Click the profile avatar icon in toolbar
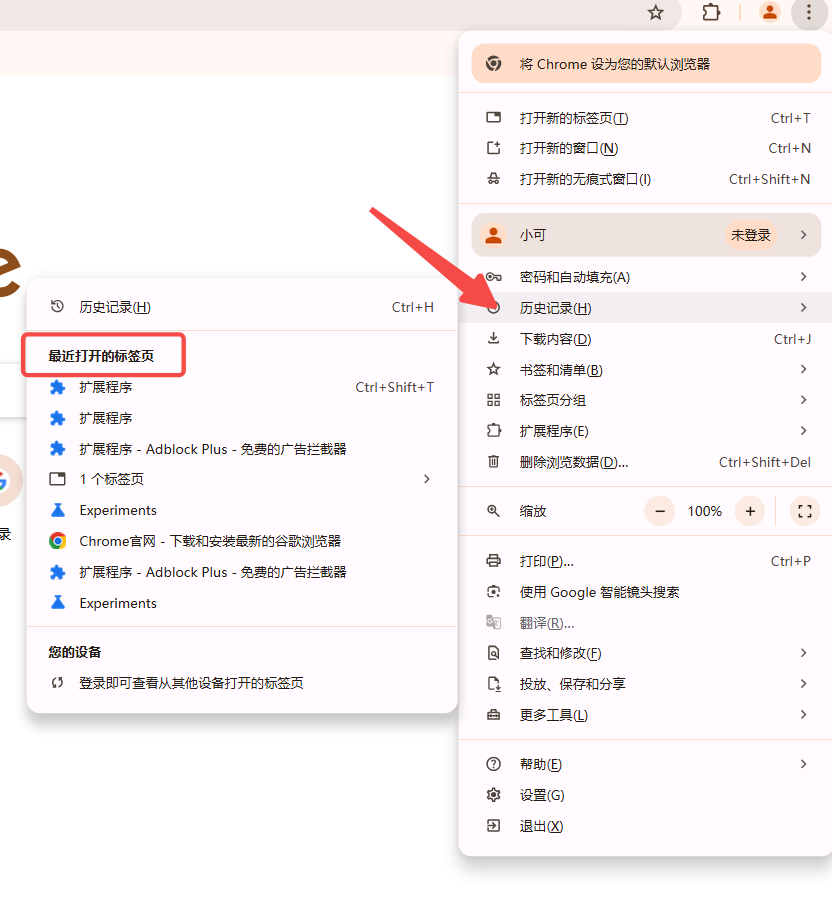832x899 pixels. pos(769,12)
